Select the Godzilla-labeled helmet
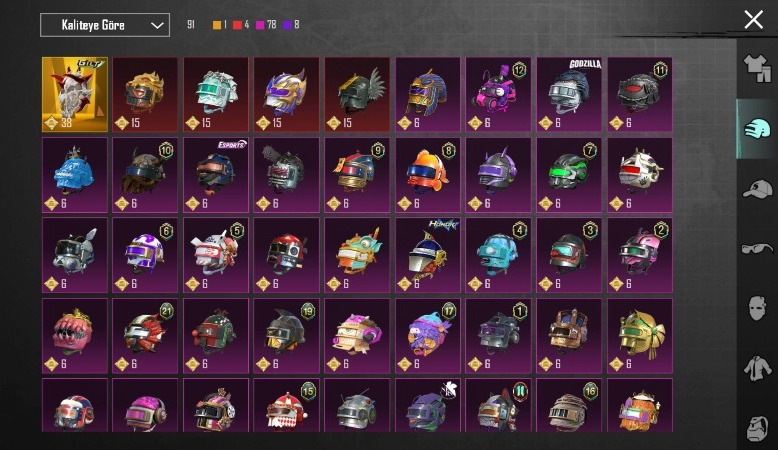The image size is (778, 450). (x=569, y=94)
